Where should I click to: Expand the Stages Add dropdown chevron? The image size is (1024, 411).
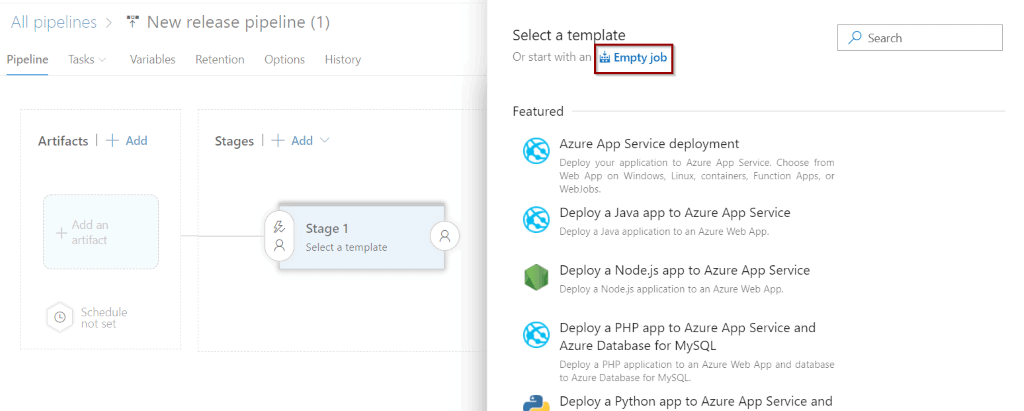(325, 140)
